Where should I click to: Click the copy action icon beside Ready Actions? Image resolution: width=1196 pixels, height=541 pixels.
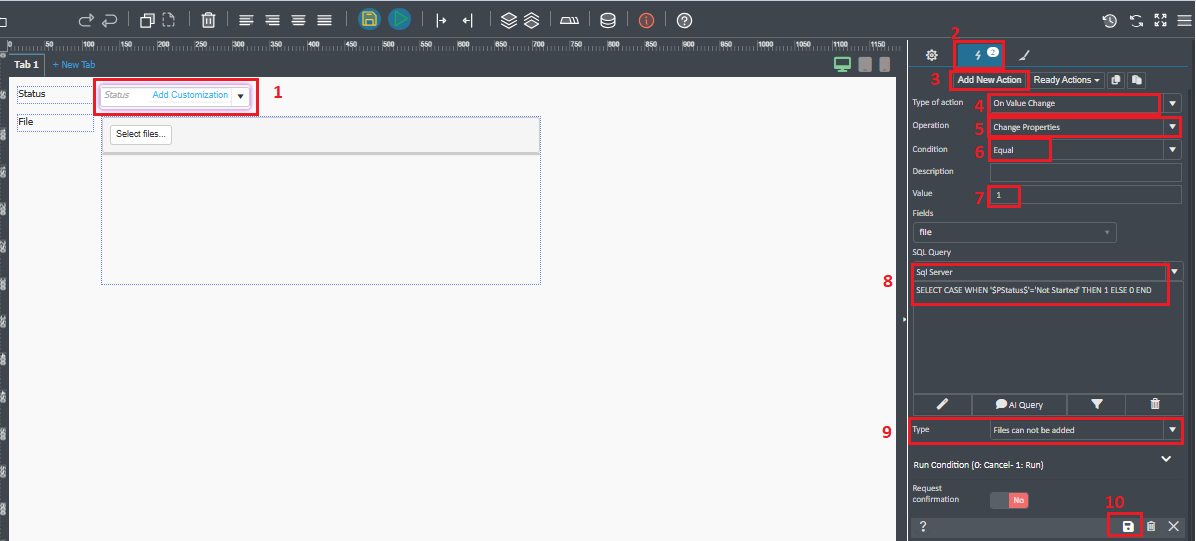(1116, 79)
